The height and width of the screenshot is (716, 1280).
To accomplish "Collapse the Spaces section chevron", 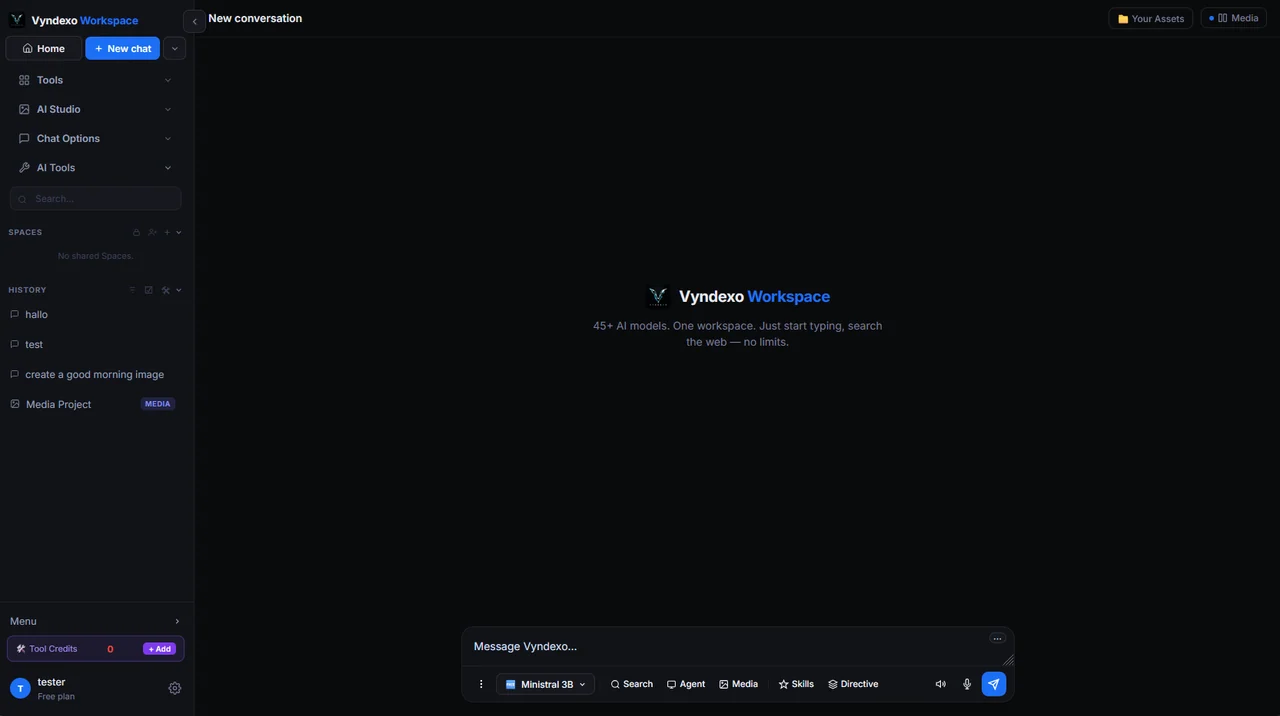I will 179,232.
